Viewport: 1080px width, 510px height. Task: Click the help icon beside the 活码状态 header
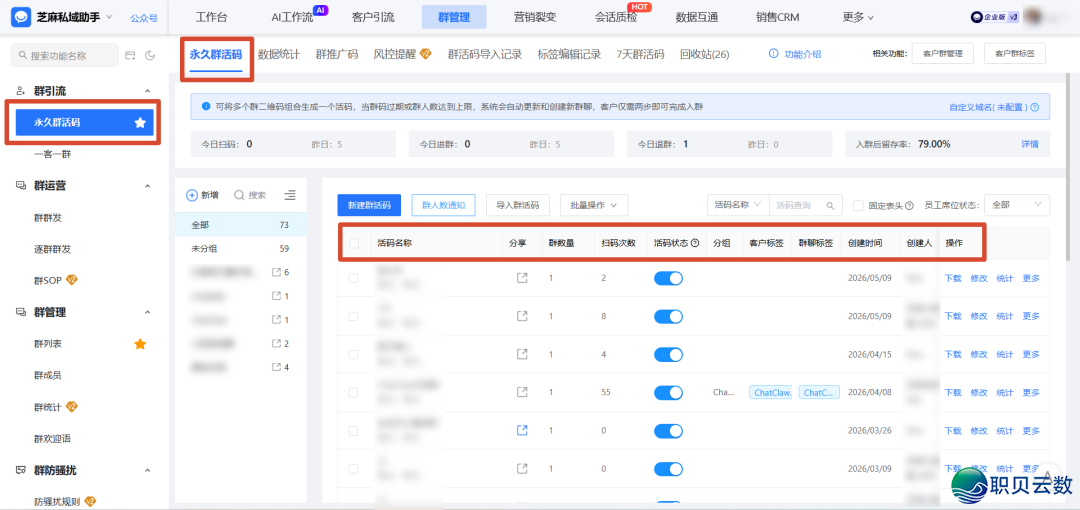click(695, 243)
